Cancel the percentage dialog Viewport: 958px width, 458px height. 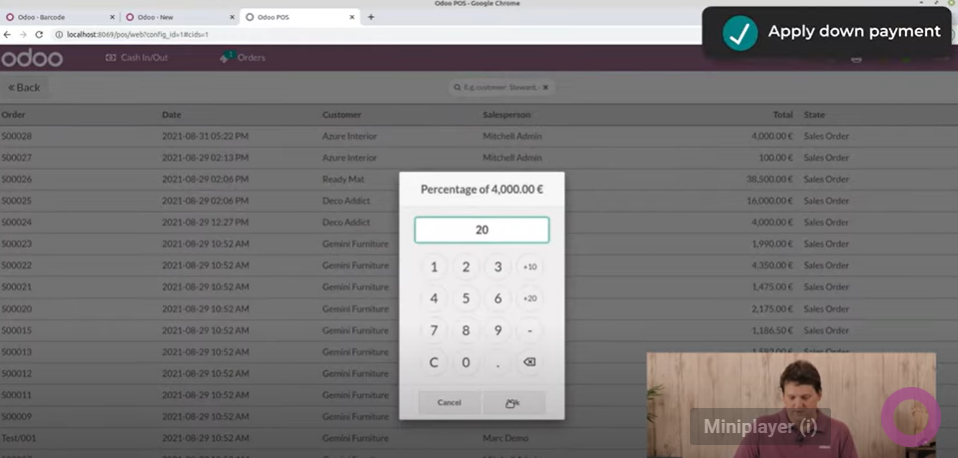449,402
